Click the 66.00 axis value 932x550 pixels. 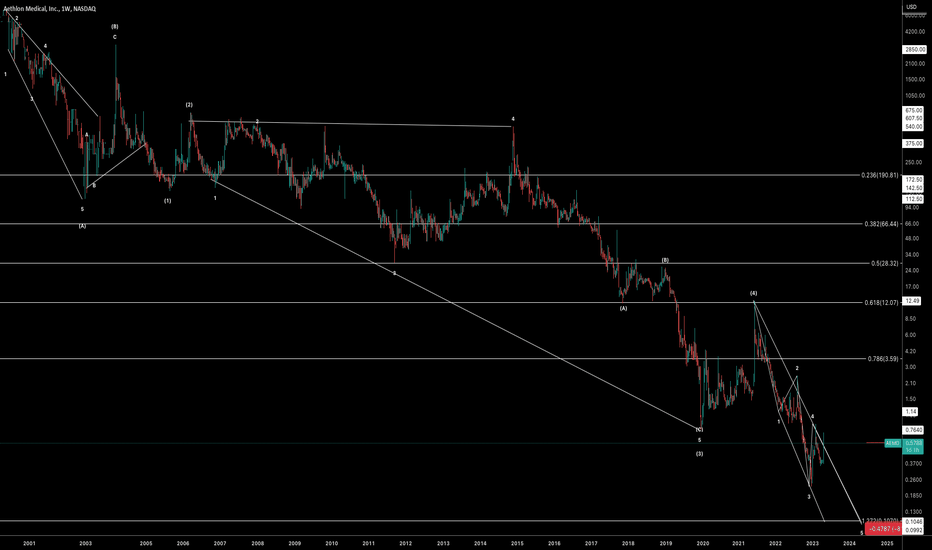(x=912, y=224)
